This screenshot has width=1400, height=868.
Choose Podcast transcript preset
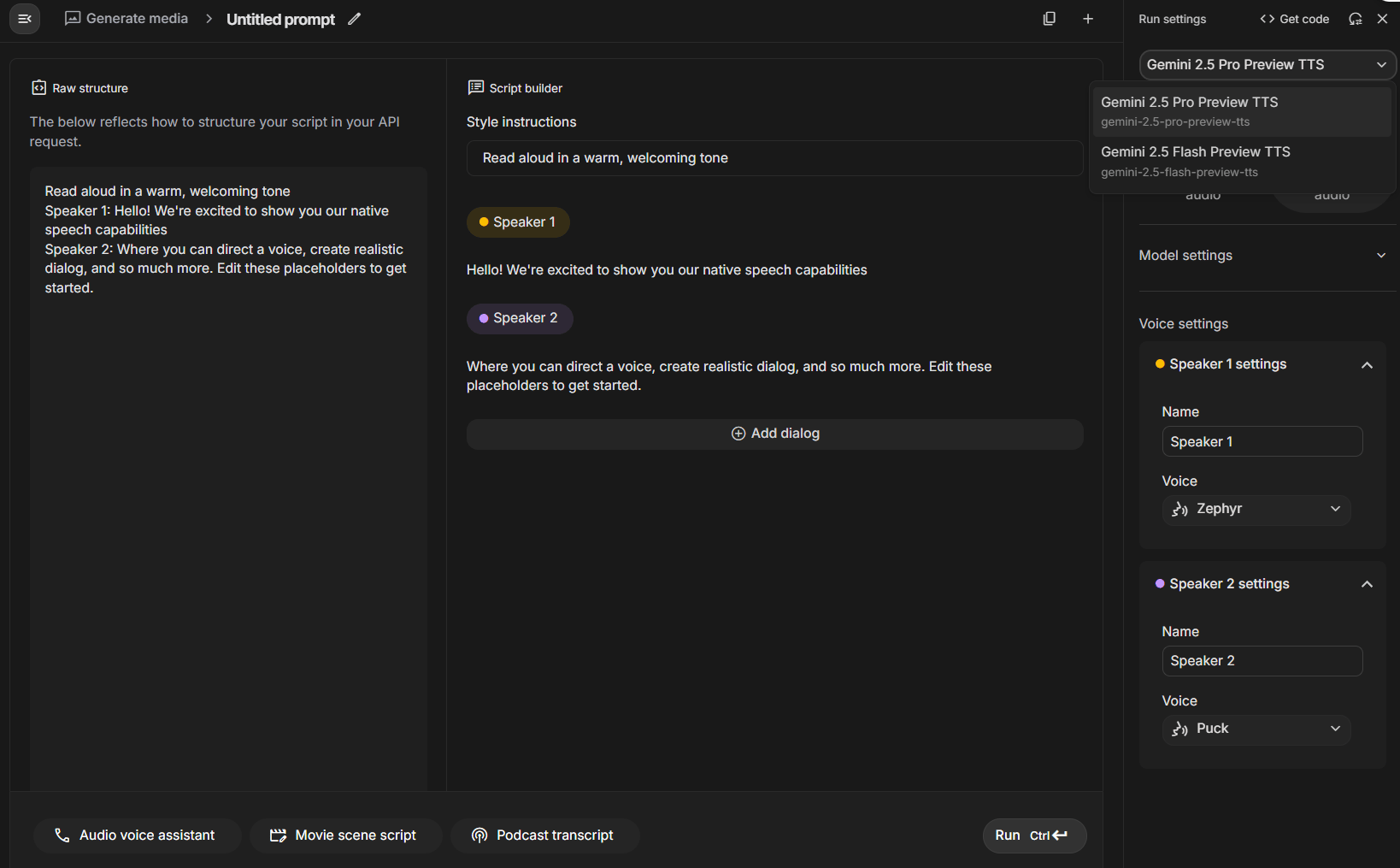point(544,836)
